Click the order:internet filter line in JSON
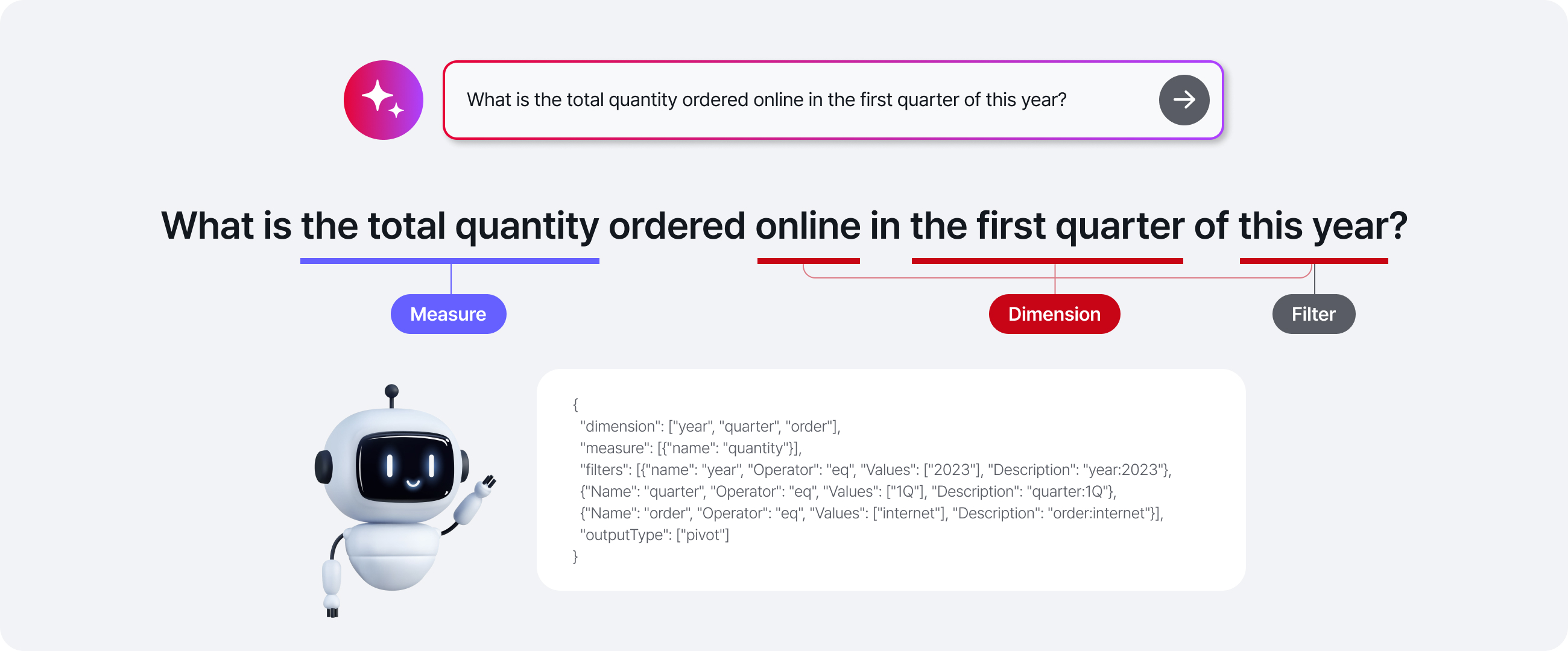The width and height of the screenshot is (1568, 651). [871, 514]
